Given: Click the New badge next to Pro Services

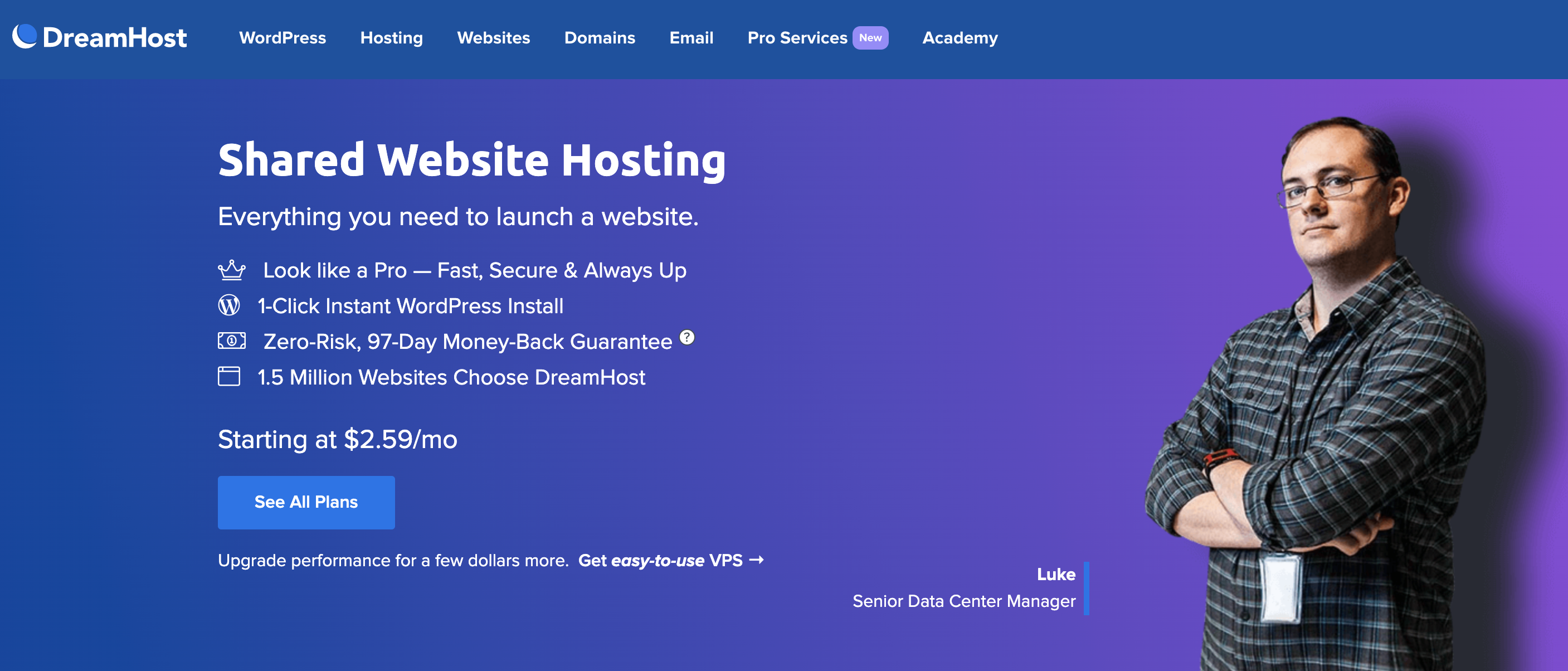Looking at the screenshot, I should pos(870,38).
